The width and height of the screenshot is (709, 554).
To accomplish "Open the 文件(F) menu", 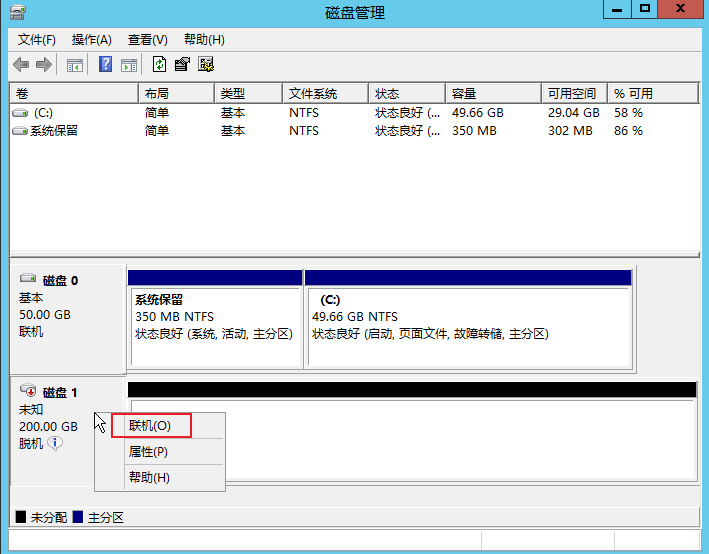I will pos(37,40).
